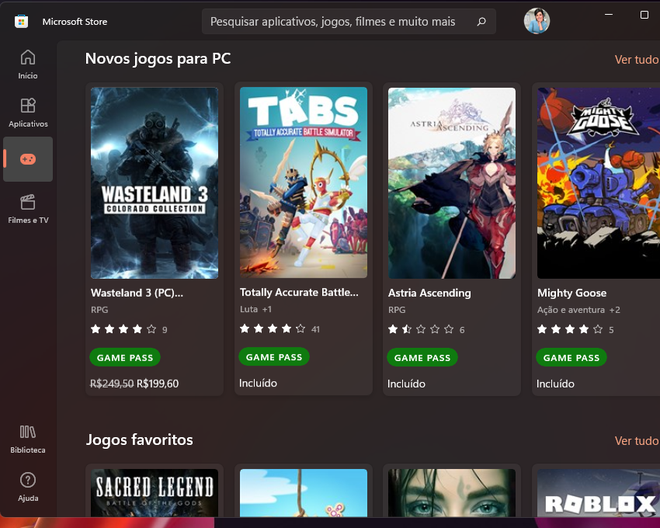The height and width of the screenshot is (528, 660).
Task: Click the search magnifier icon
Action: coord(481,21)
